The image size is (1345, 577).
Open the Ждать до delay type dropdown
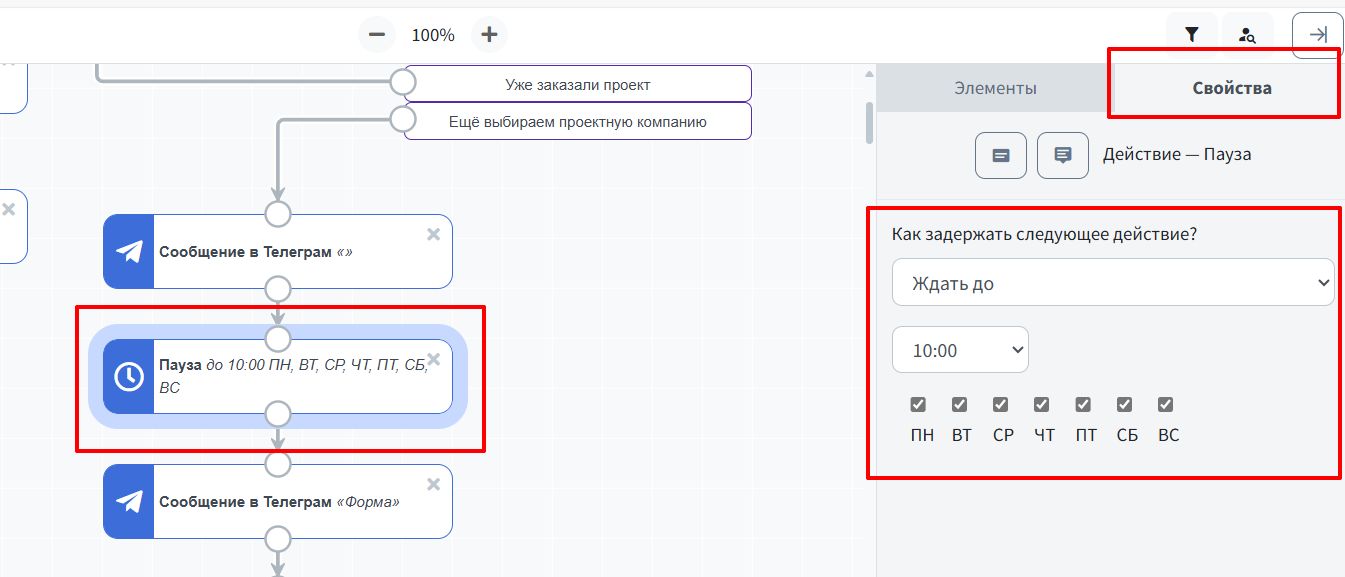coord(1112,283)
